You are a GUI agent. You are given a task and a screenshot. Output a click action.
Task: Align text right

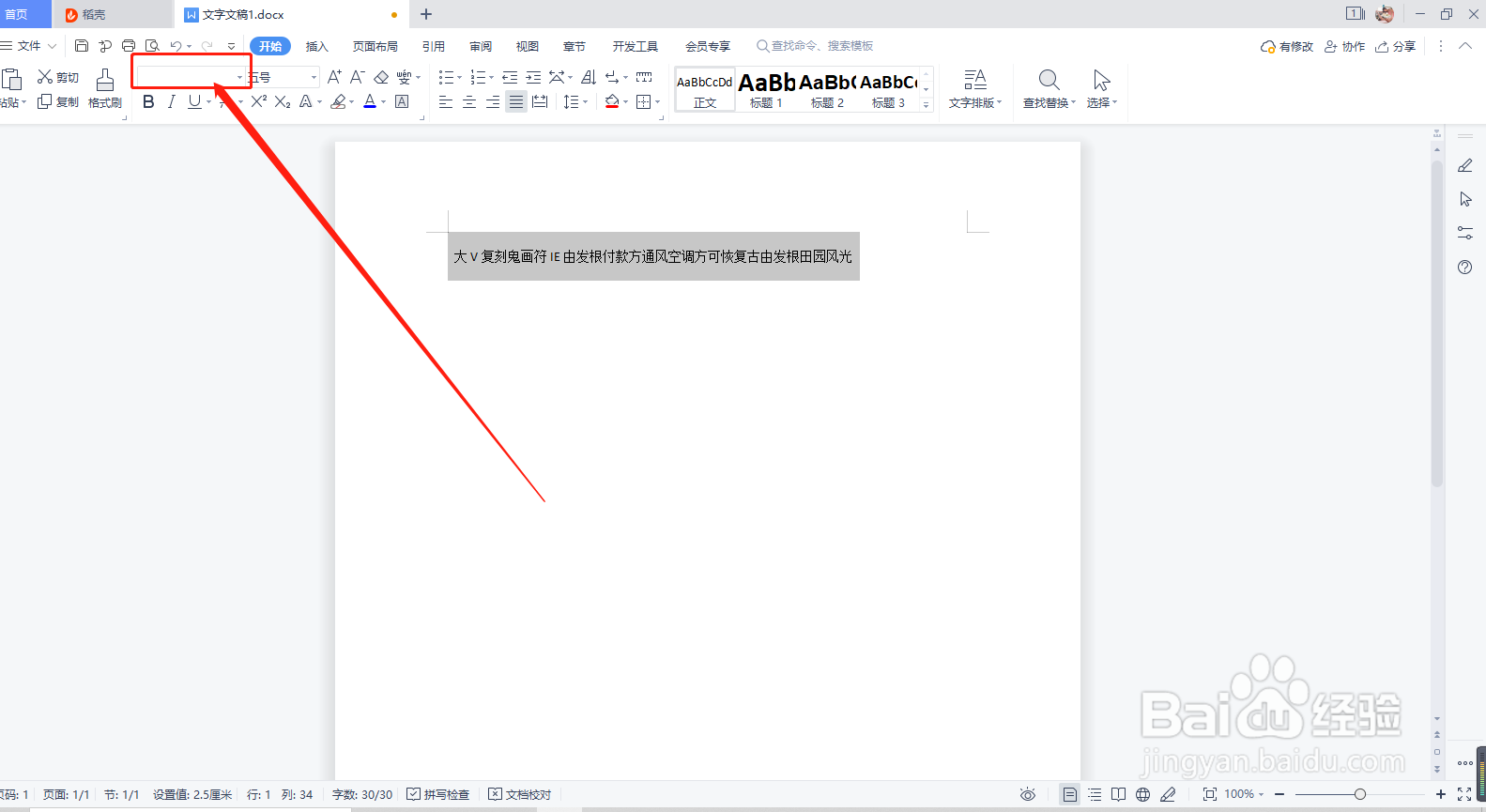click(493, 101)
